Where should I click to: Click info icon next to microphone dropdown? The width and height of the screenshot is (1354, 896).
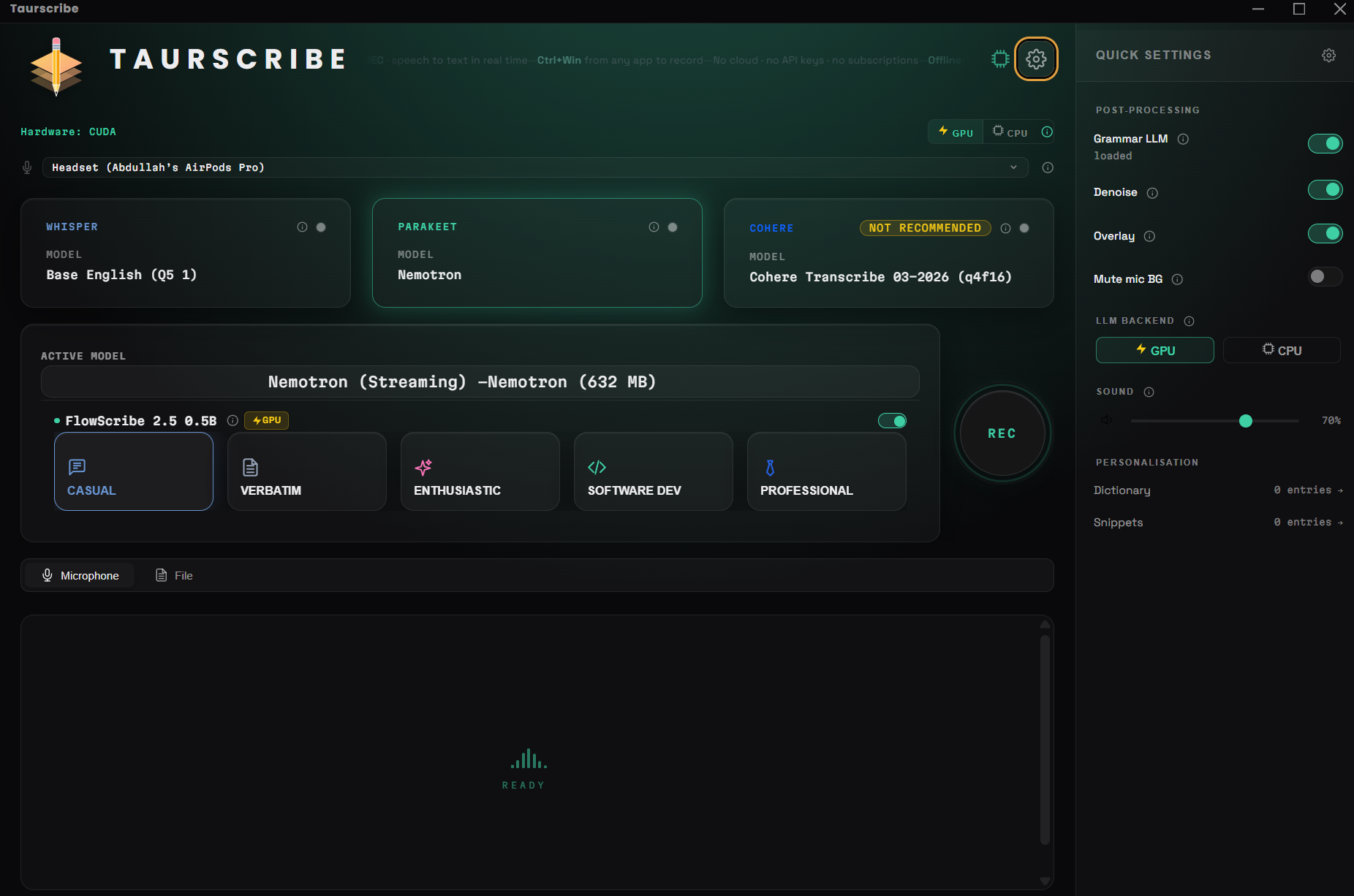coord(1048,167)
